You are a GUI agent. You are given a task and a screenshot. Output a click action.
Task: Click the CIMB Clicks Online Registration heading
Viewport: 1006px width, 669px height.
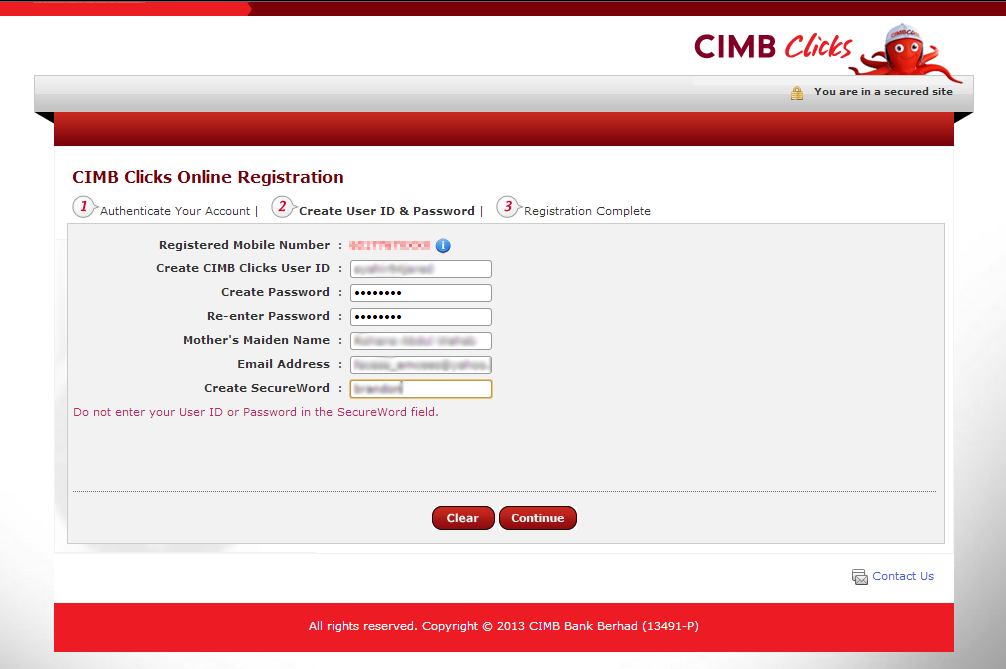(208, 177)
